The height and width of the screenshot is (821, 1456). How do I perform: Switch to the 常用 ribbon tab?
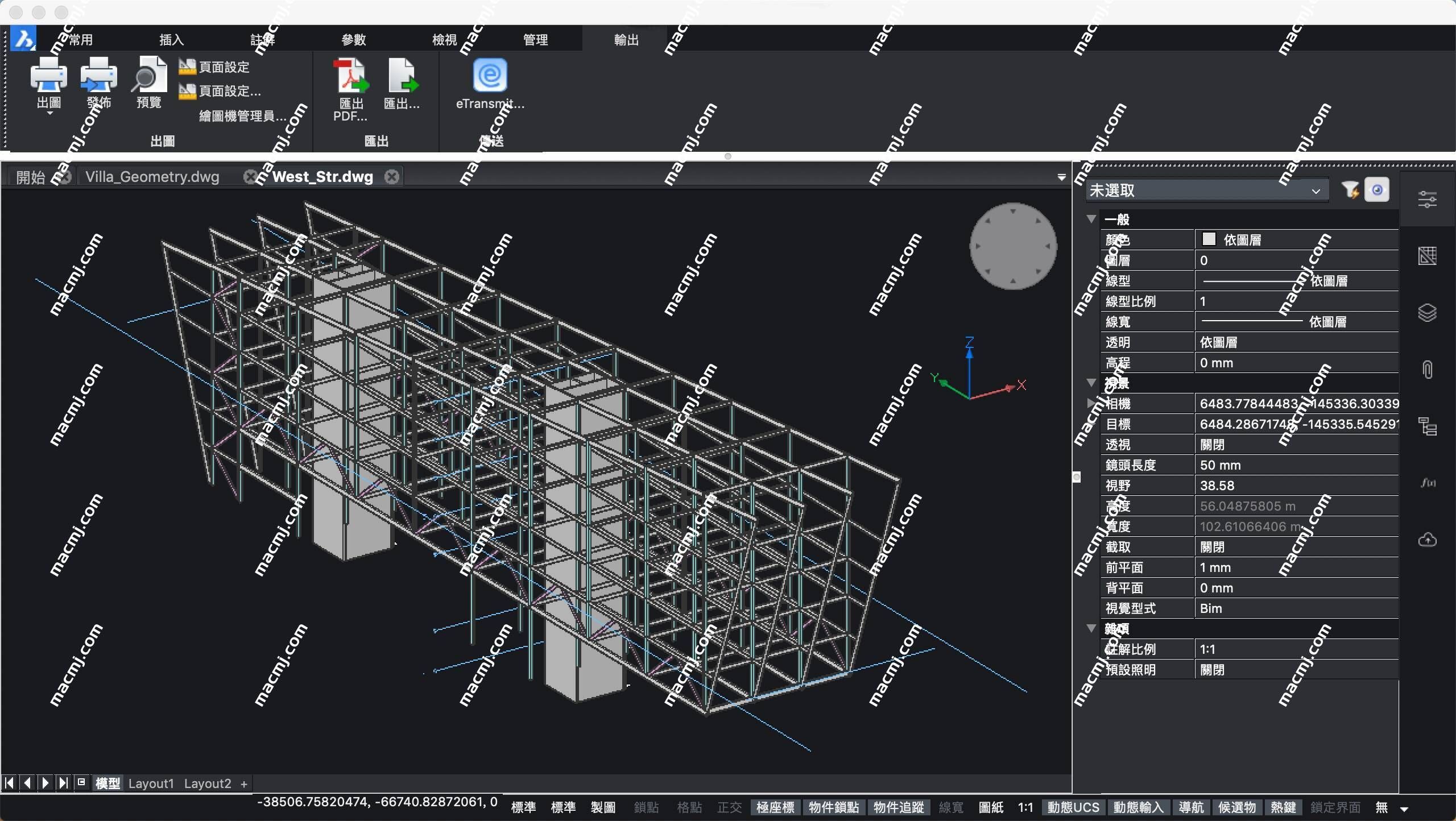(81, 40)
